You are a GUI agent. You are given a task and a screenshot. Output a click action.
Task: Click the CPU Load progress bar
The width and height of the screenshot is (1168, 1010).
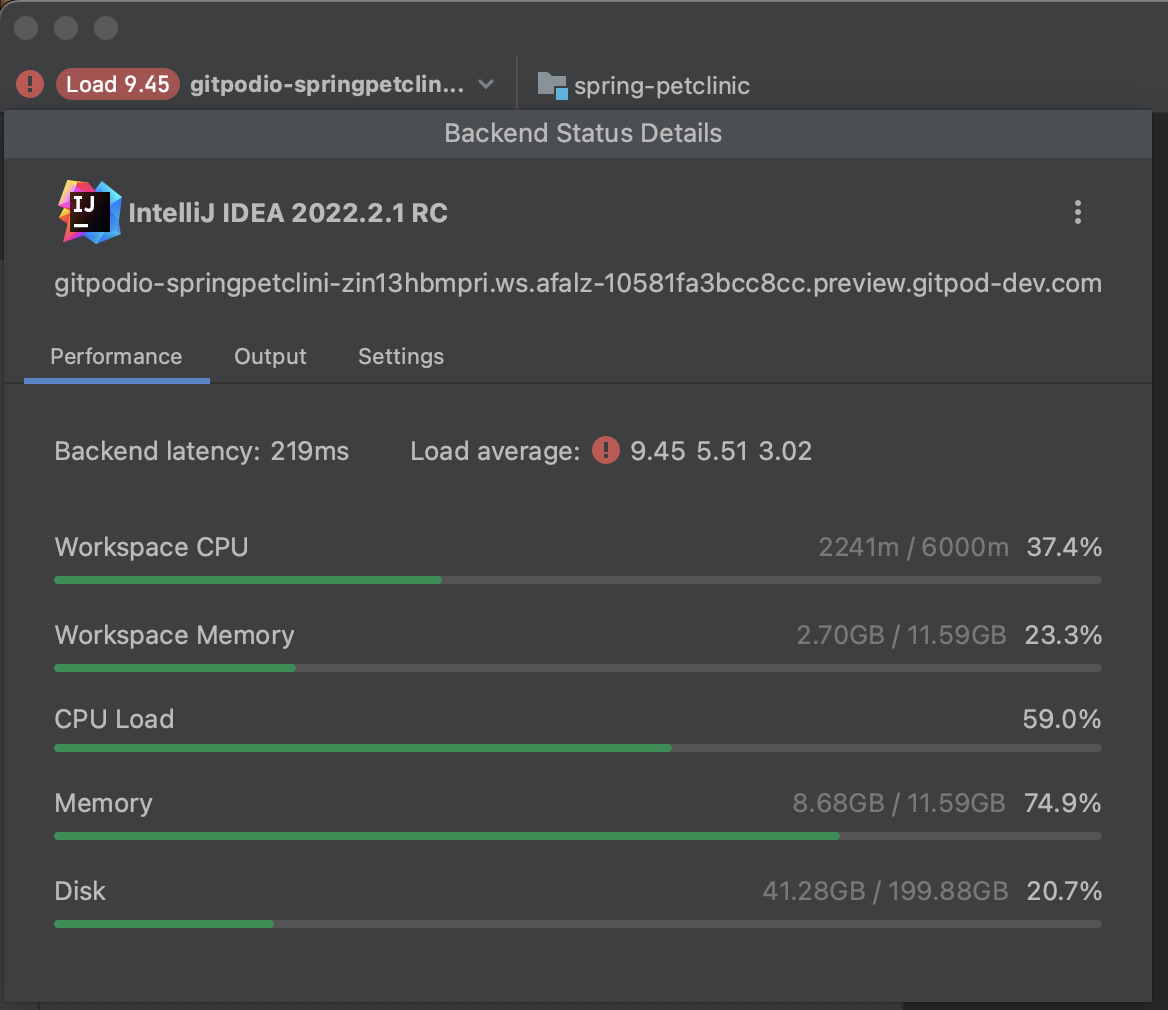coord(577,747)
